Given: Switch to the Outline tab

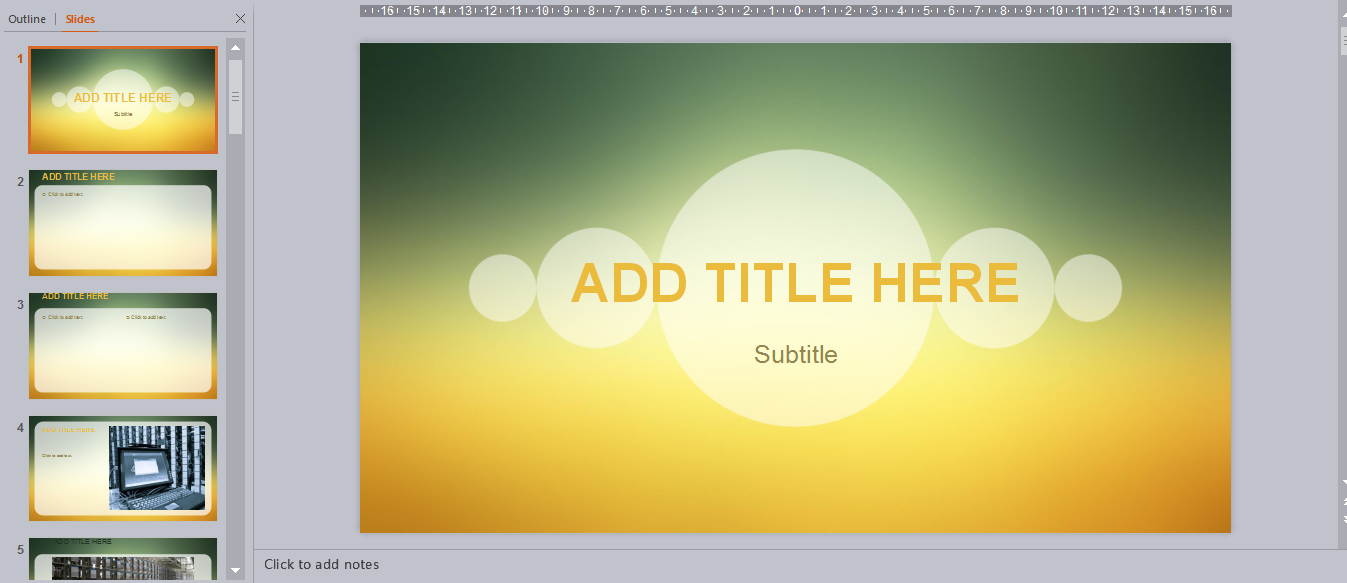Looking at the screenshot, I should [x=26, y=18].
